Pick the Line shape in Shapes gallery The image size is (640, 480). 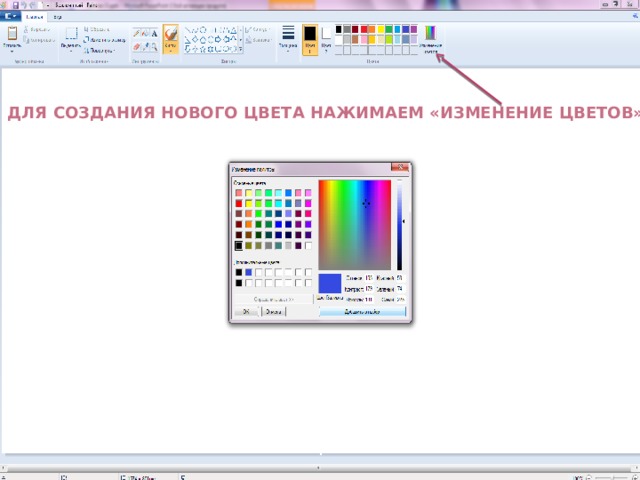(x=188, y=30)
